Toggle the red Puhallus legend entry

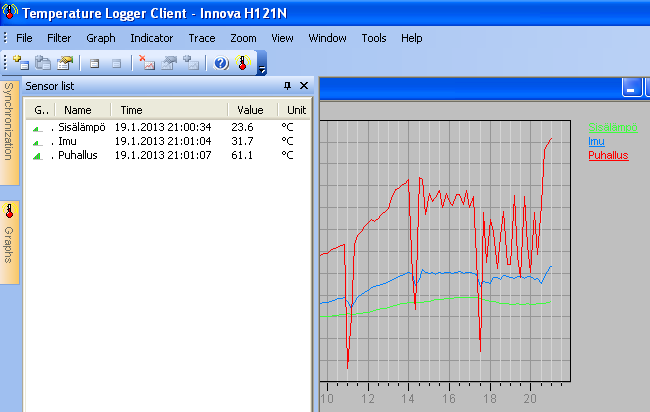point(608,156)
